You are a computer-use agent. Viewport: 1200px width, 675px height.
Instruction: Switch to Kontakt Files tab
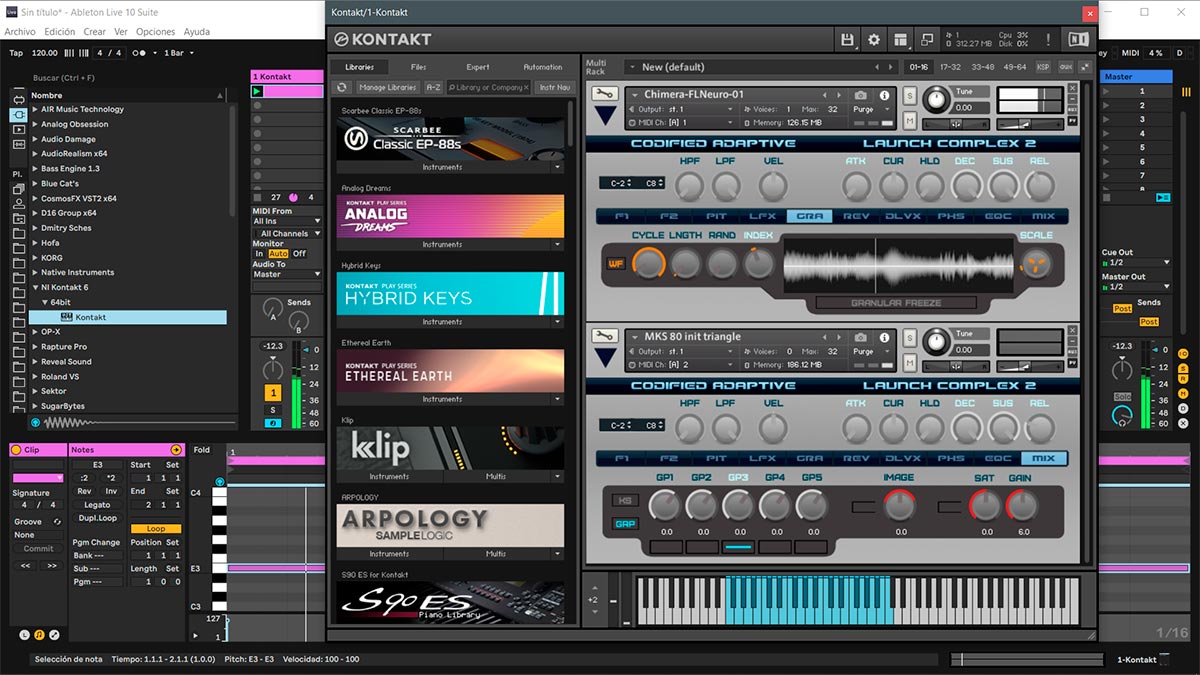click(419, 67)
